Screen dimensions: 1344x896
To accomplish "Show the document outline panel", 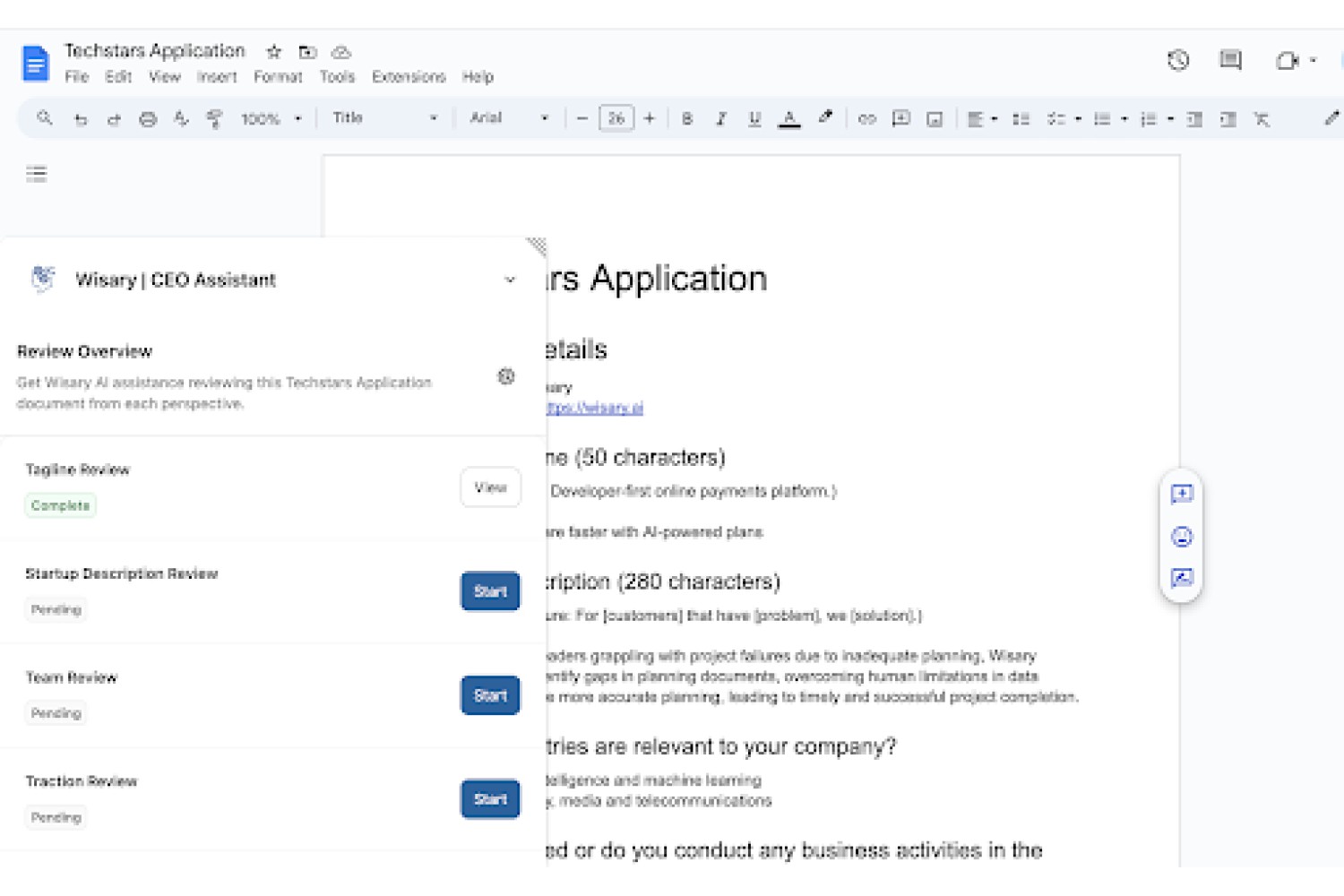I will click(37, 174).
